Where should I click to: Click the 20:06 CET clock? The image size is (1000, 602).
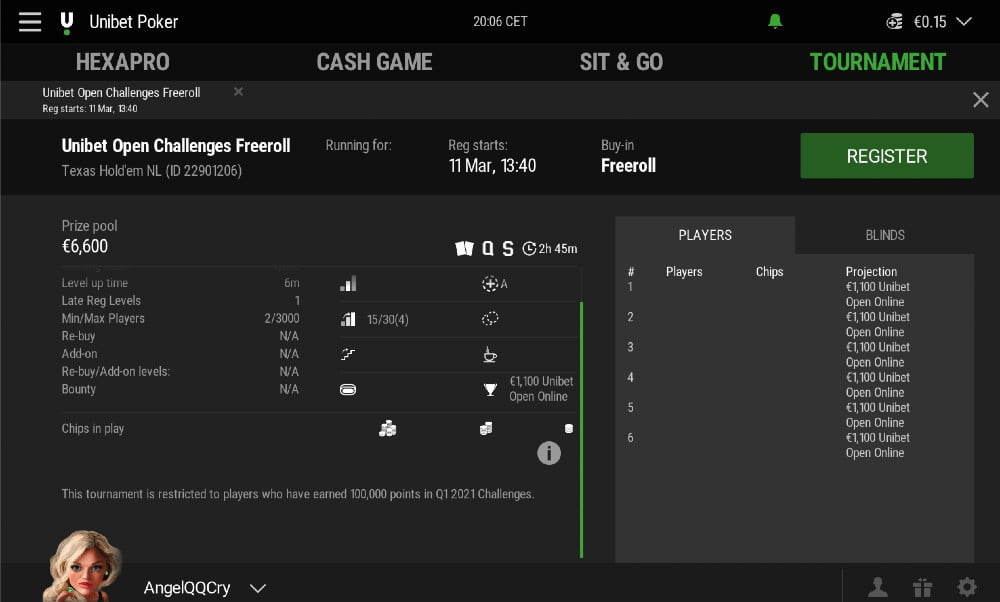[500, 22]
